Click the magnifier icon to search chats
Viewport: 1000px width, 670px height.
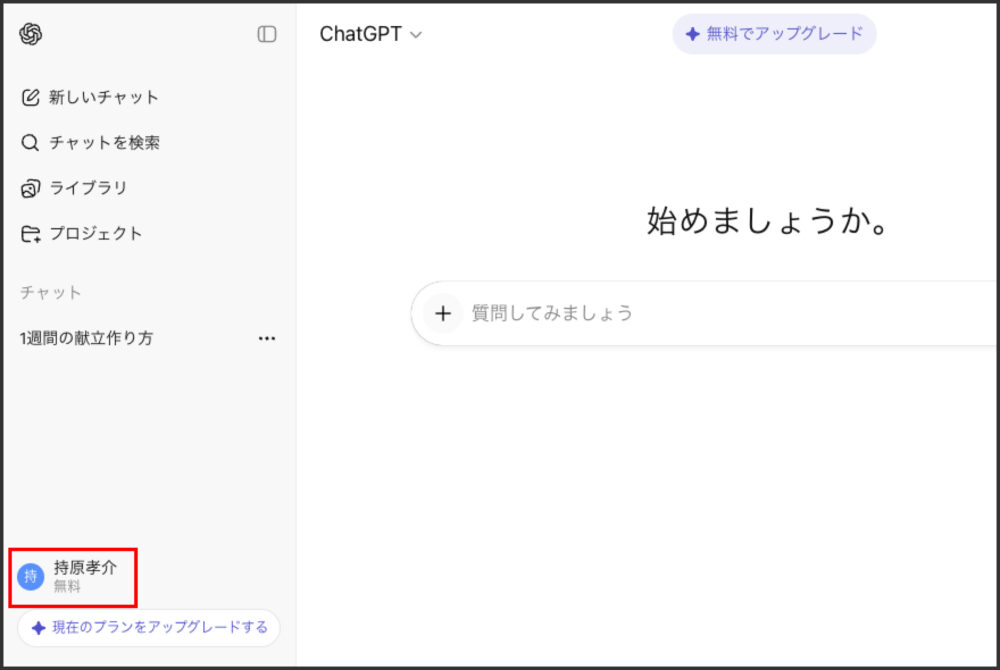click(x=30, y=143)
